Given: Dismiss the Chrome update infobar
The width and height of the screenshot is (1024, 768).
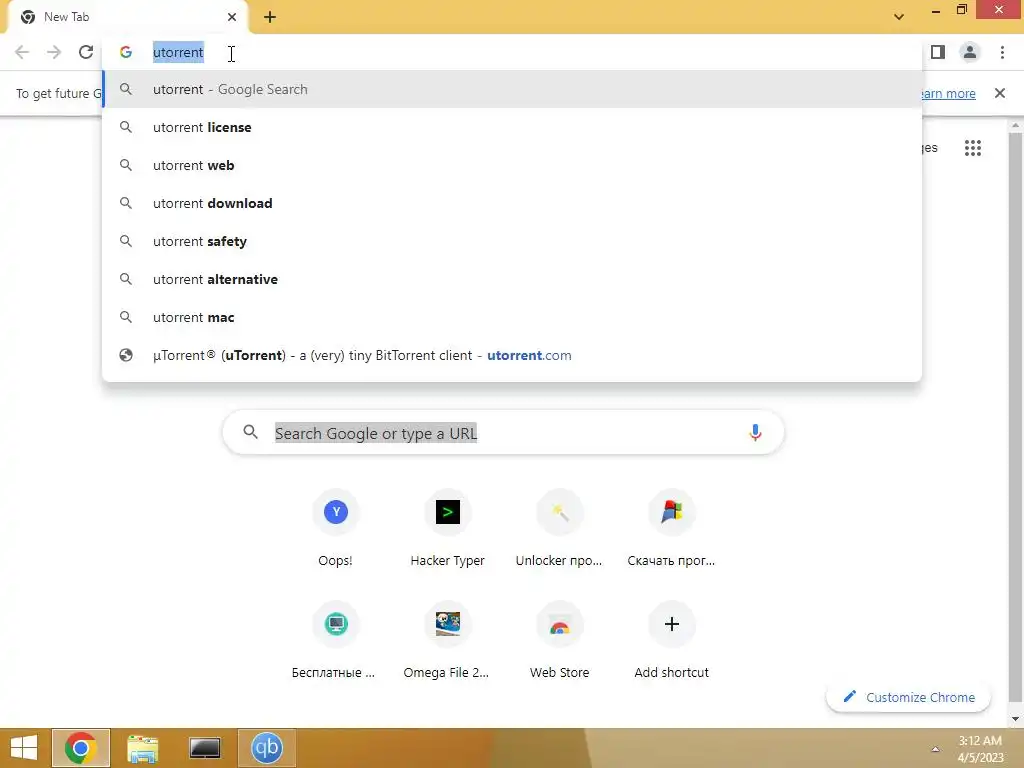Looking at the screenshot, I should tap(999, 93).
